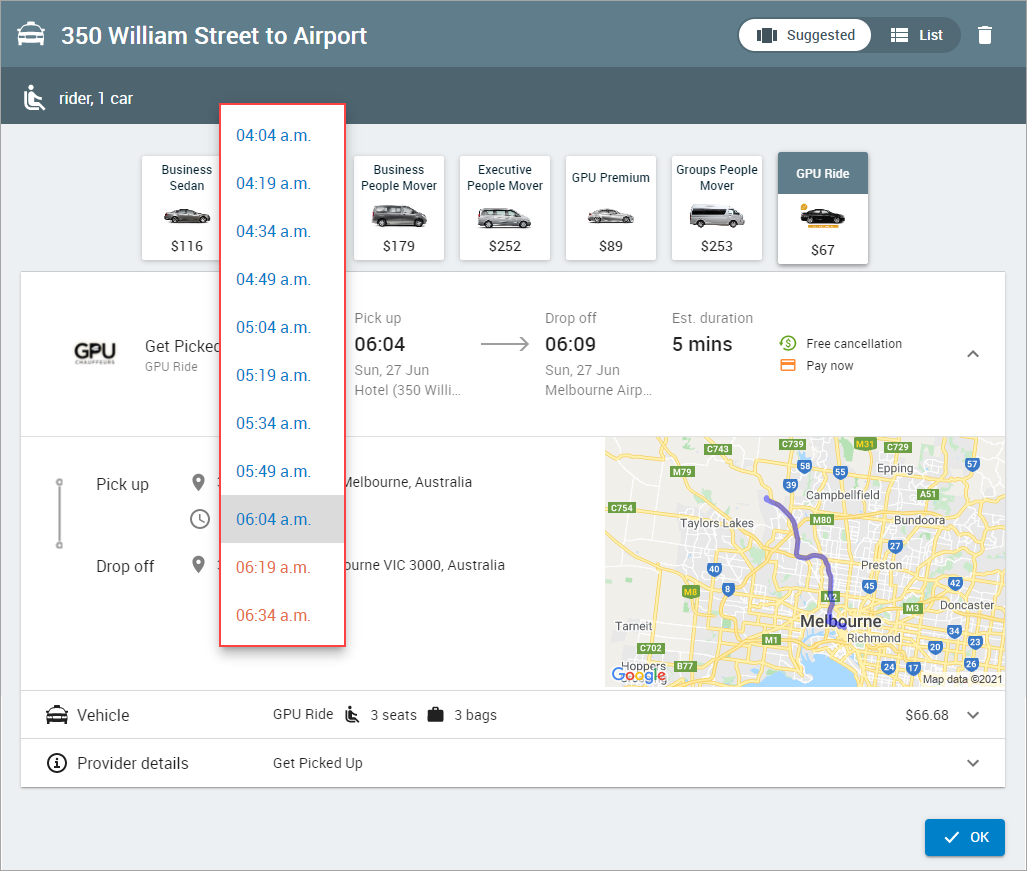Image resolution: width=1027 pixels, height=871 pixels.
Task: Click the pickup time clock icon
Action: 200,519
